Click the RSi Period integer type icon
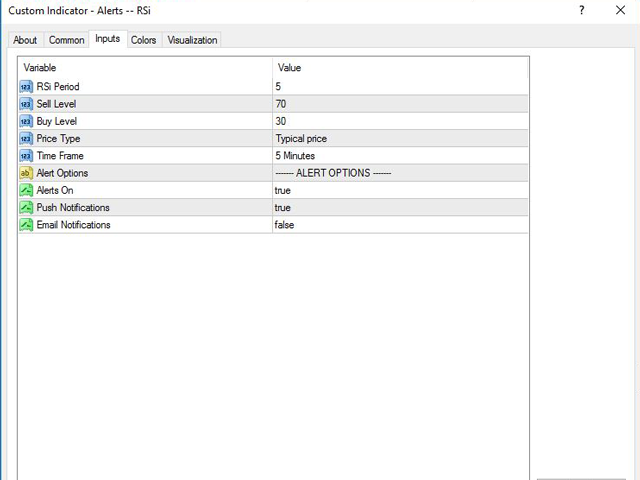This screenshot has width=640, height=480. [26, 87]
